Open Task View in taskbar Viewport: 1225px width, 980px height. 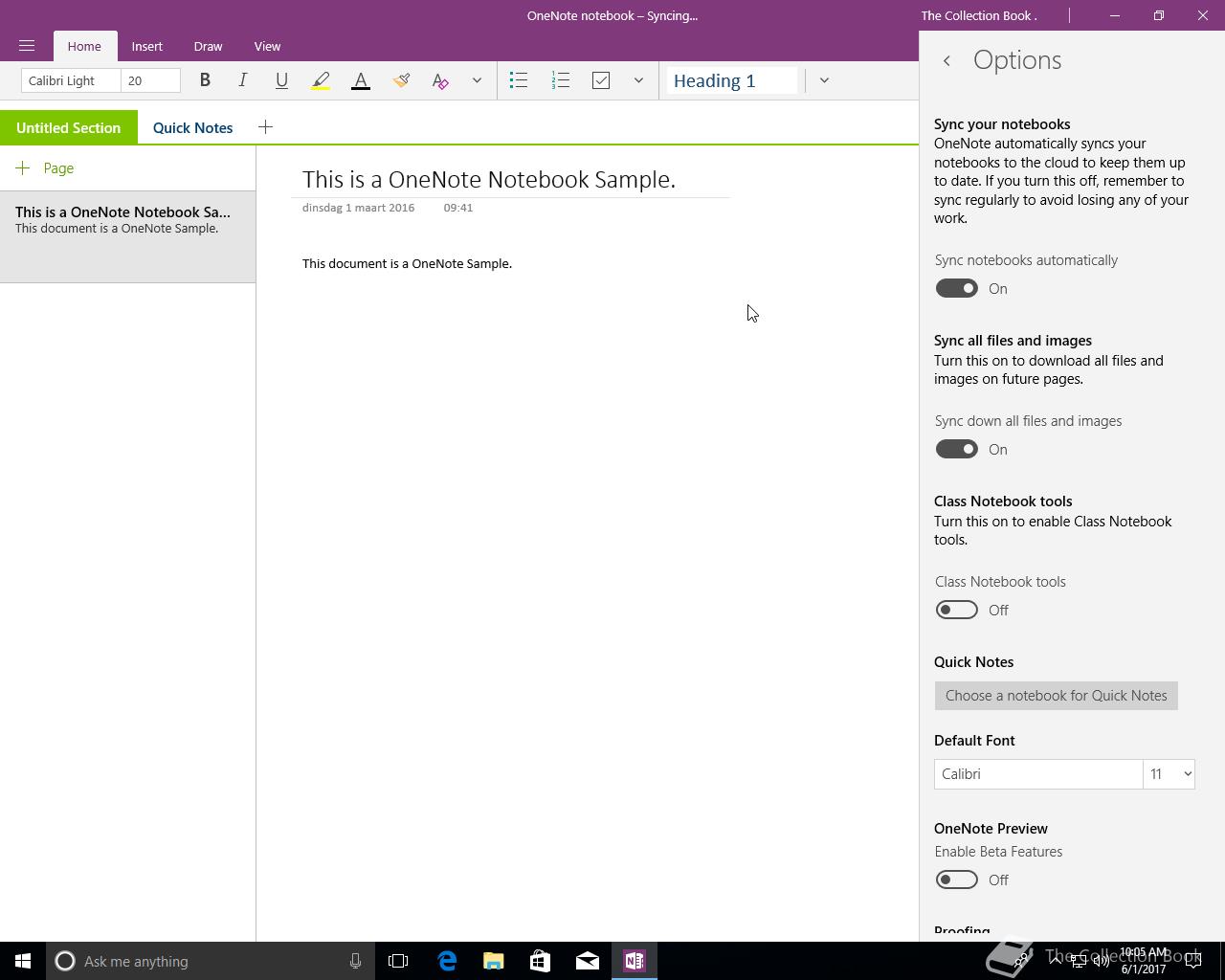pyautogui.click(x=398, y=961)
